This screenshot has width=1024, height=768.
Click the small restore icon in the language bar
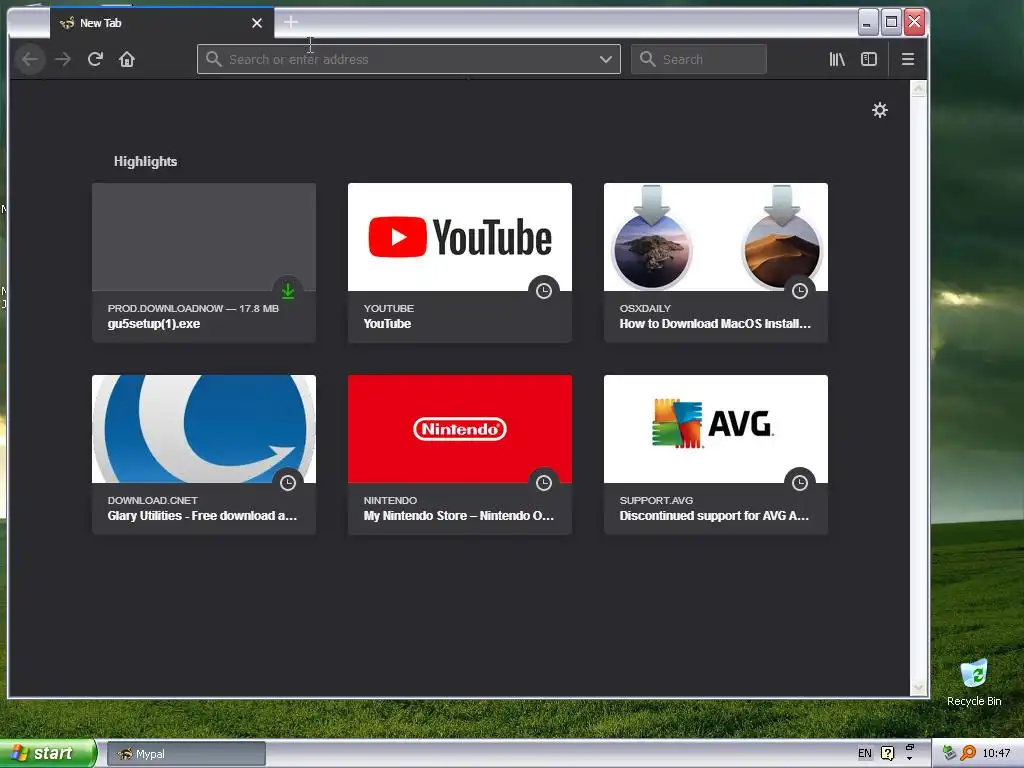(x=910, y=748)
